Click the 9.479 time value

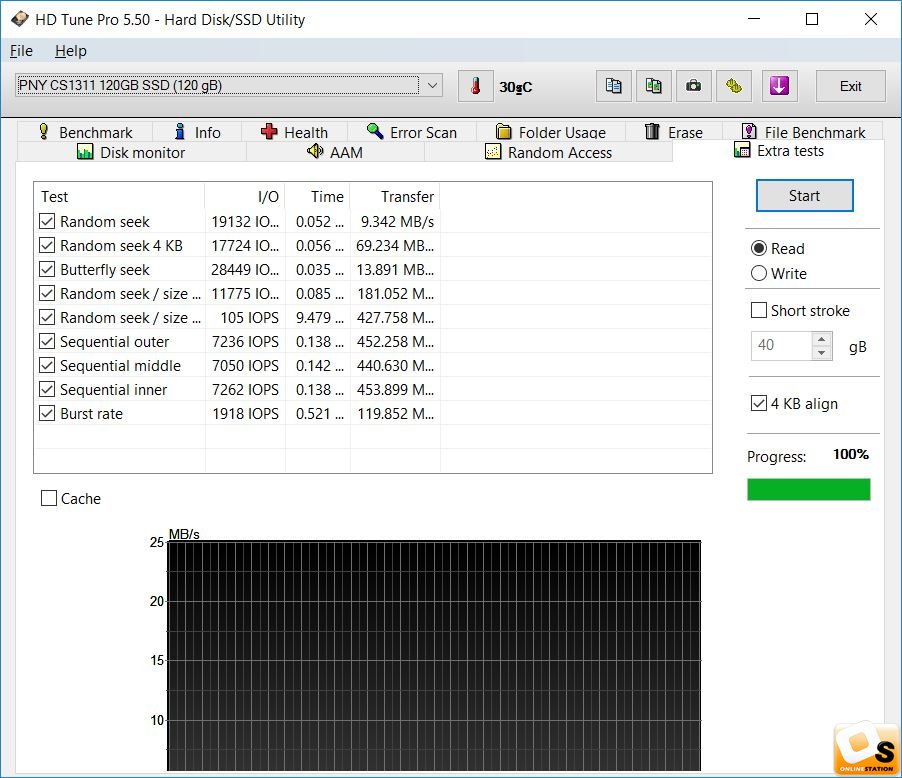(319, 318)
